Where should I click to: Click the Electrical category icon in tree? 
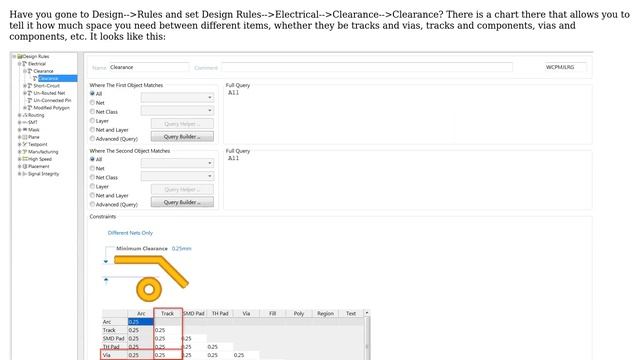[24, 64]
